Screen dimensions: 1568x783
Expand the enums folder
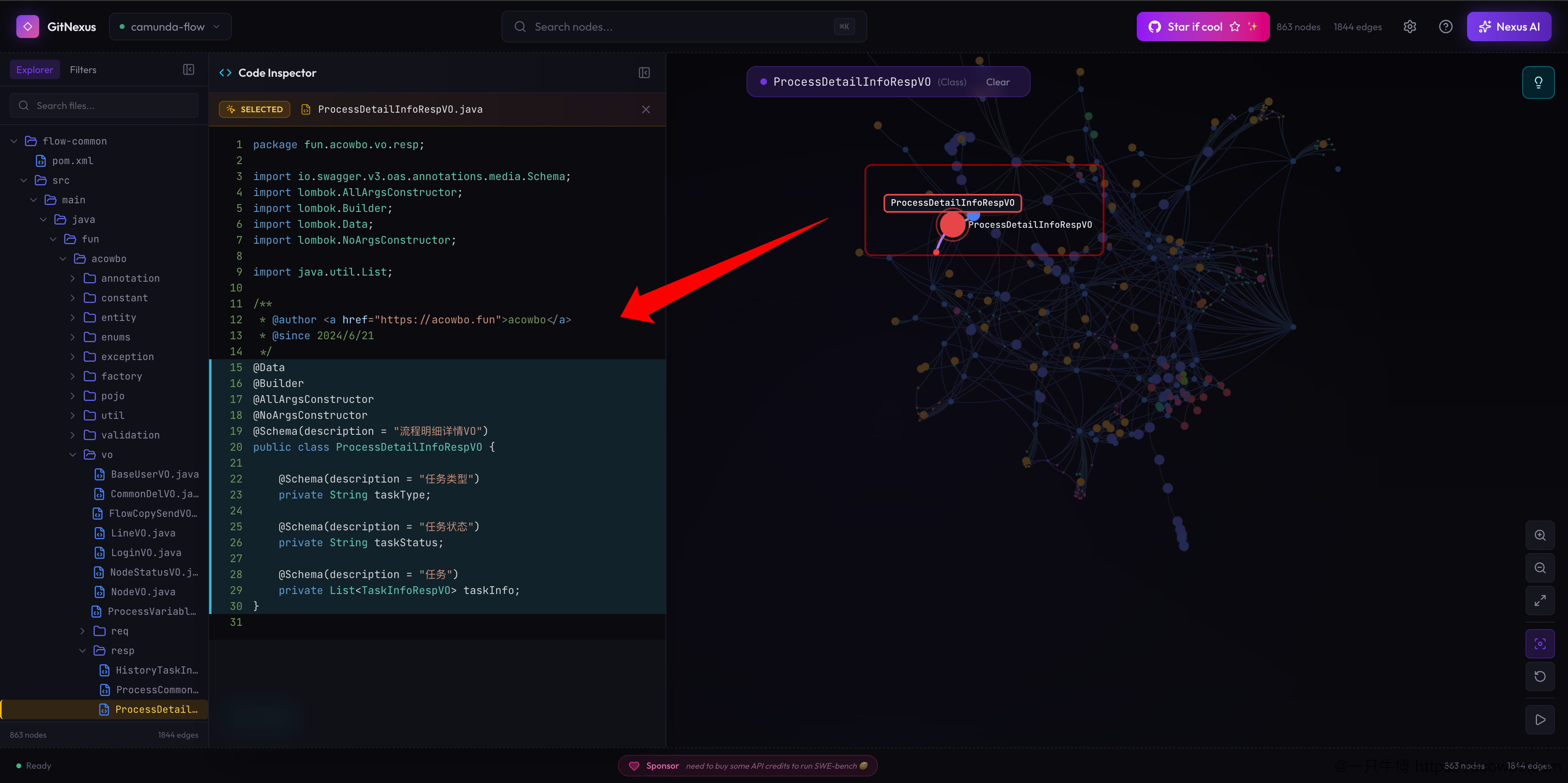point(72,338)
